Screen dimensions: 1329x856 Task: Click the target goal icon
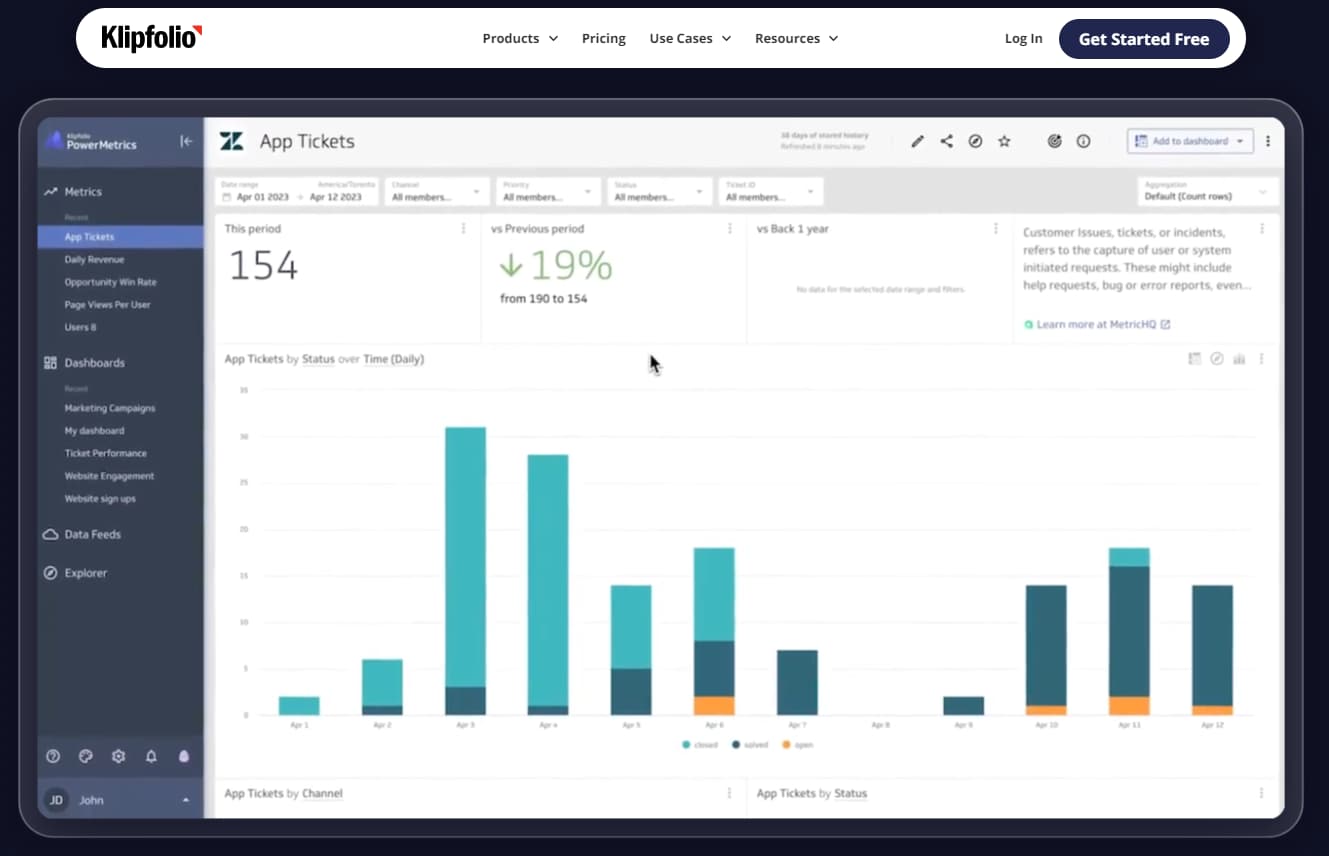(1054, 142)
